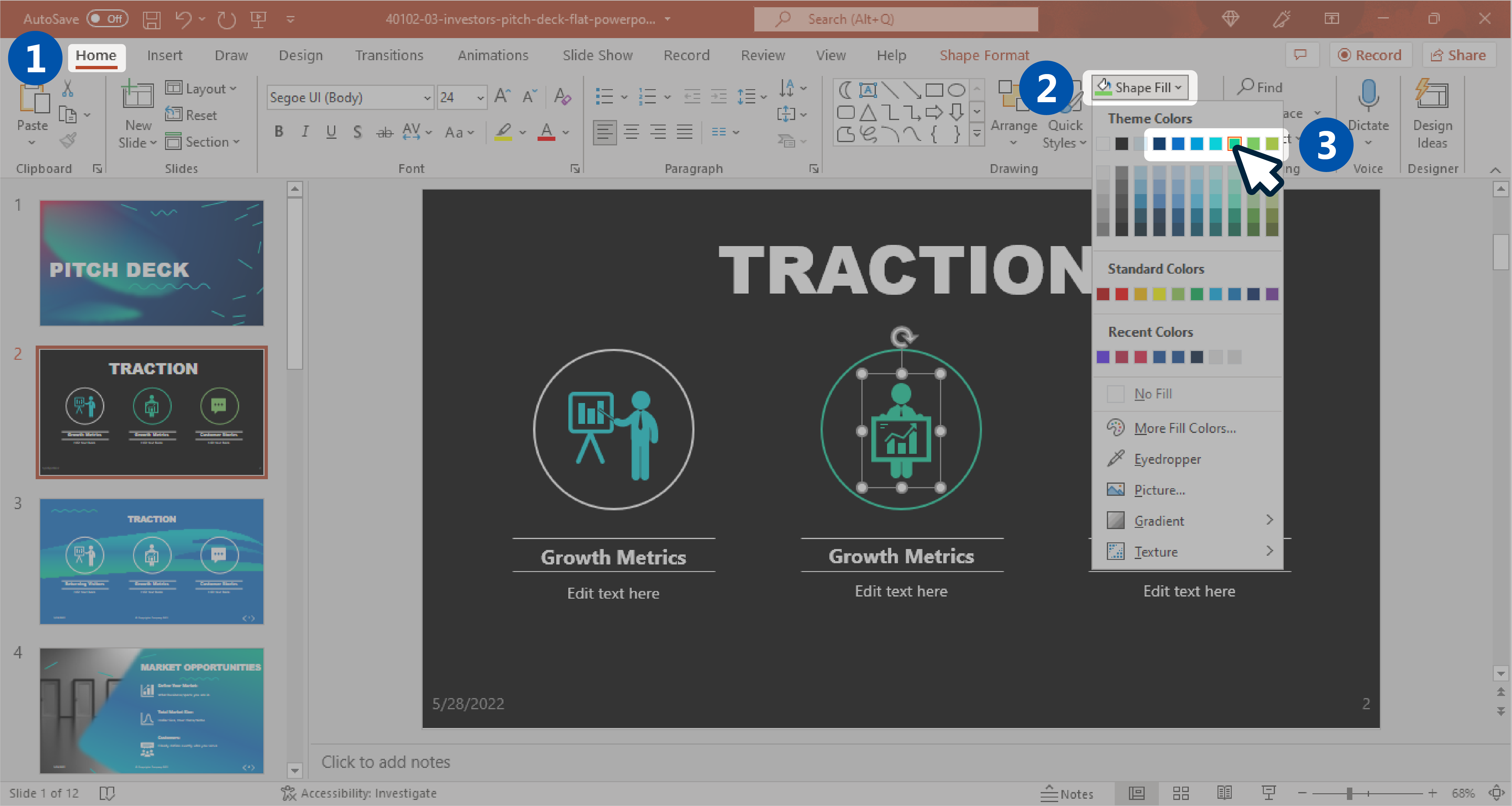Toggle Italic formatting
1512x806 pixels.
click(305, 132)
